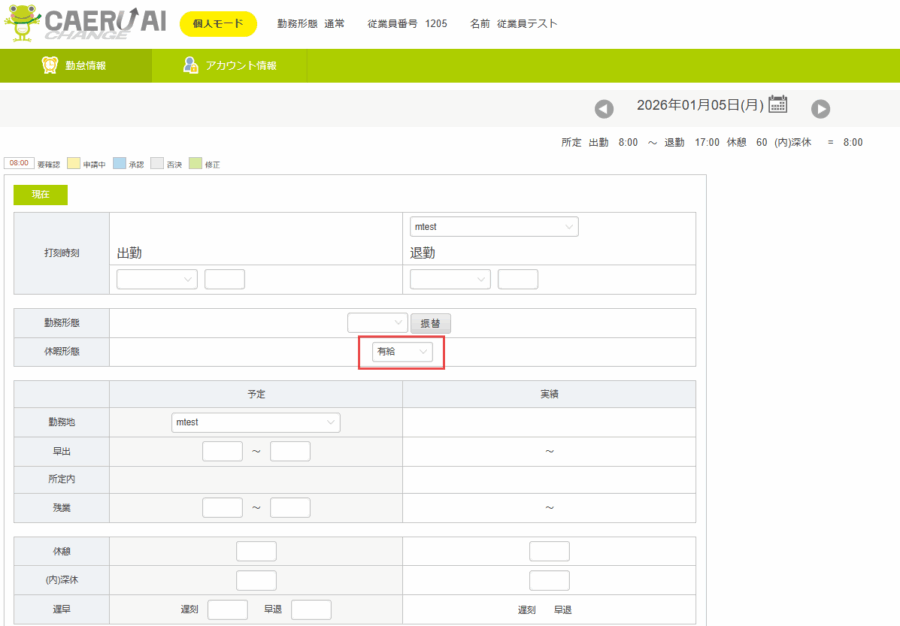900x626 pixels.
Task: Click the アカウント情報 person icon
Action: pos(190,65)
